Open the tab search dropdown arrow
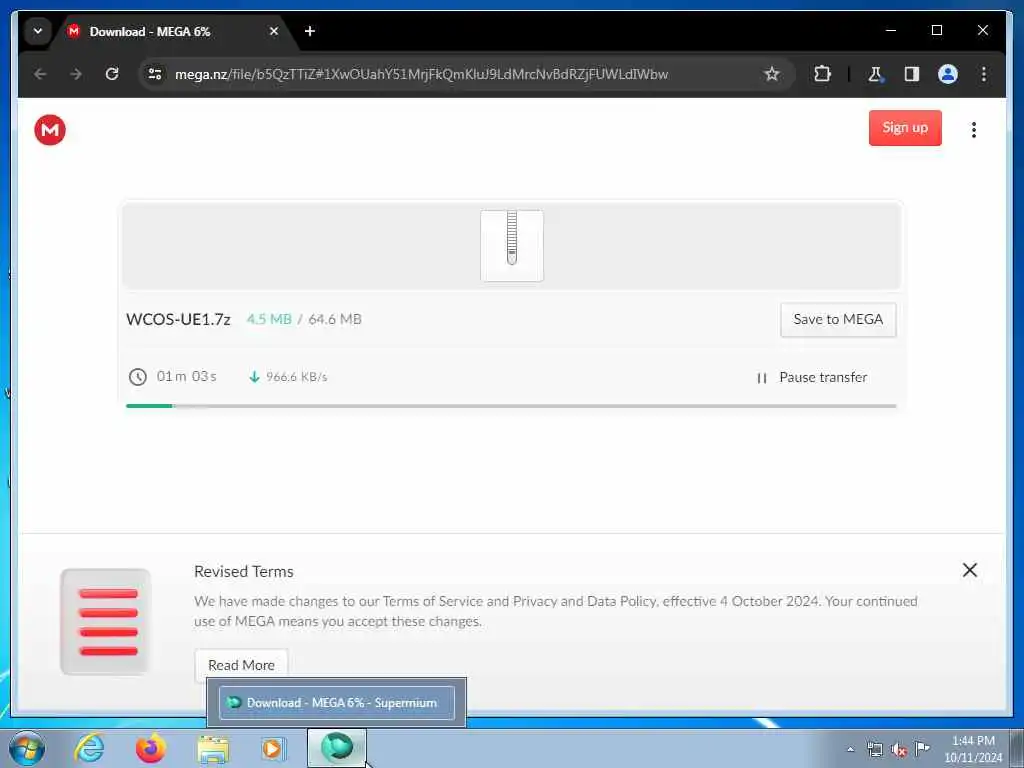 click(x=38, y=31)
